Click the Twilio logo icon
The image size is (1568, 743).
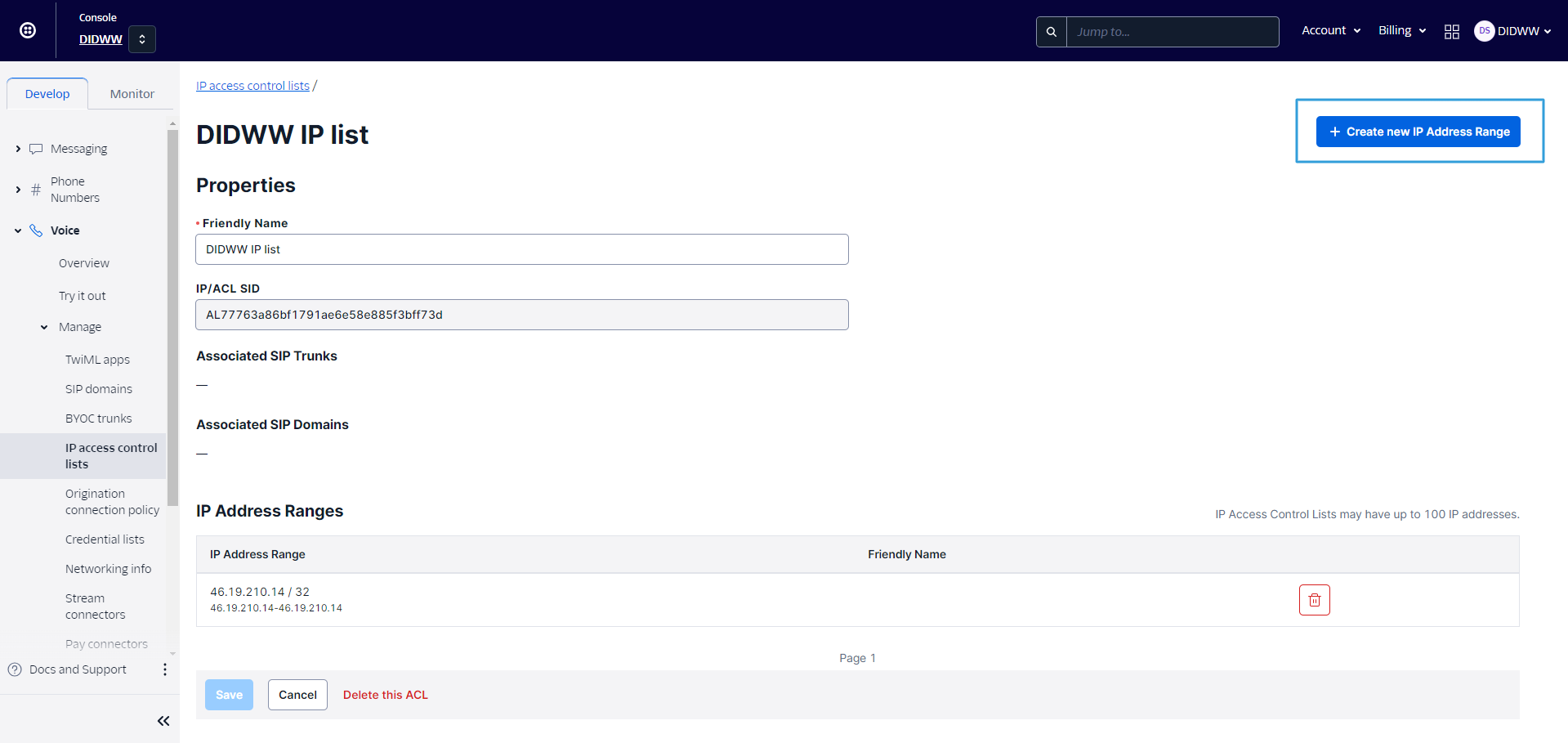(x=28, y=30)
